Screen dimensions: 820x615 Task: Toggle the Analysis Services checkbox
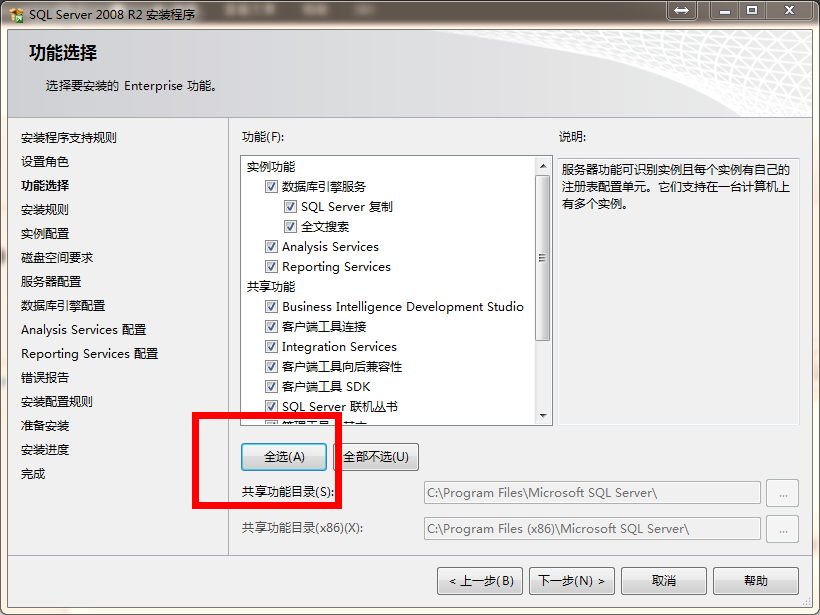pos(271,246)
